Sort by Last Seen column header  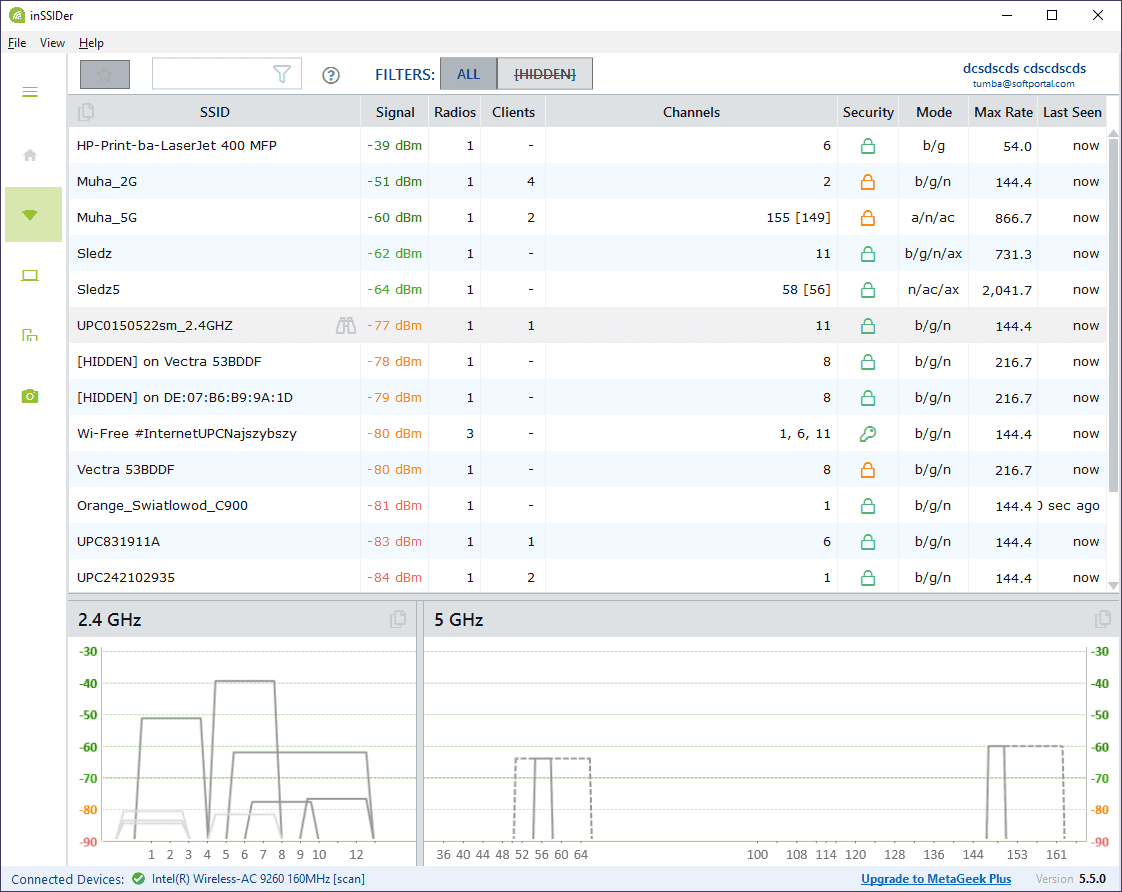click(x=1072, y=112)
